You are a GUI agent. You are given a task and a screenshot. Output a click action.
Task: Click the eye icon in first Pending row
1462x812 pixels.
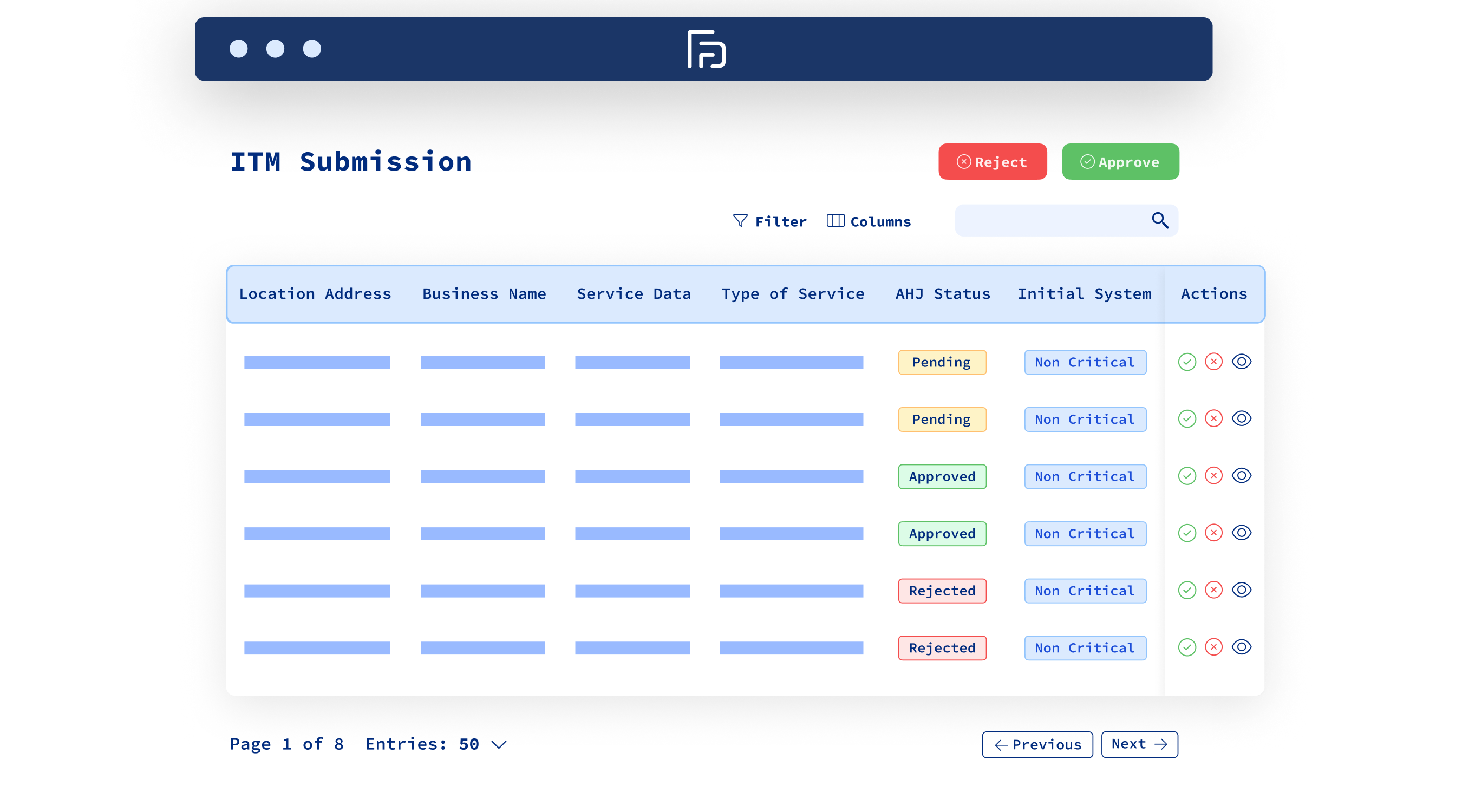tap(1241, 362)
